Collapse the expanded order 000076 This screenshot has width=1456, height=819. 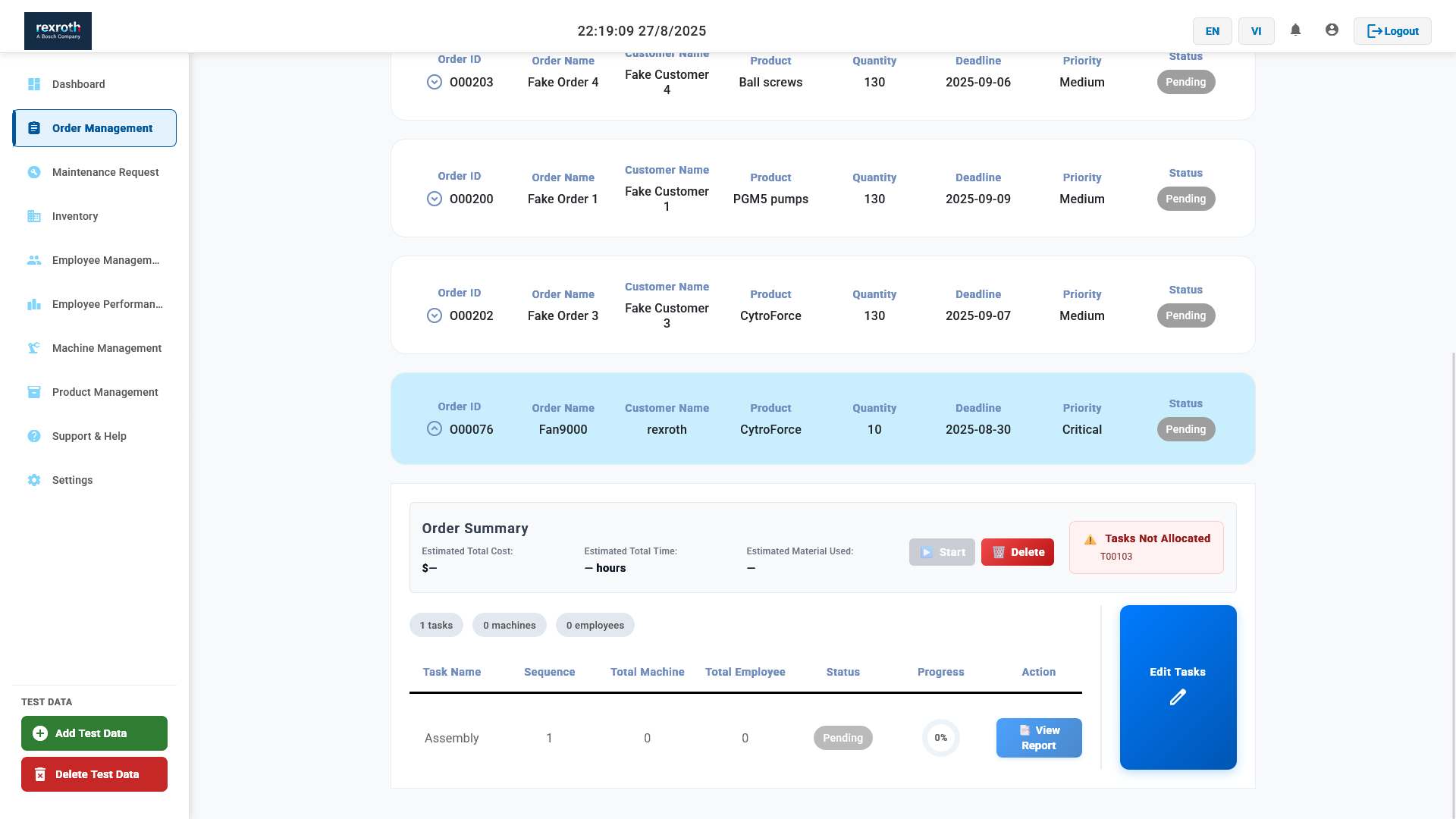(x=435, y=429)
